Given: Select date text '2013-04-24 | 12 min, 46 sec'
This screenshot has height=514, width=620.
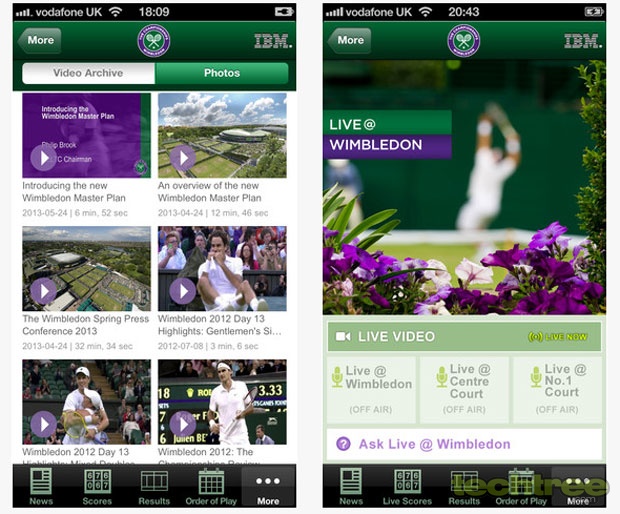Looking at the screenshot, I should [x=213, y=213].
